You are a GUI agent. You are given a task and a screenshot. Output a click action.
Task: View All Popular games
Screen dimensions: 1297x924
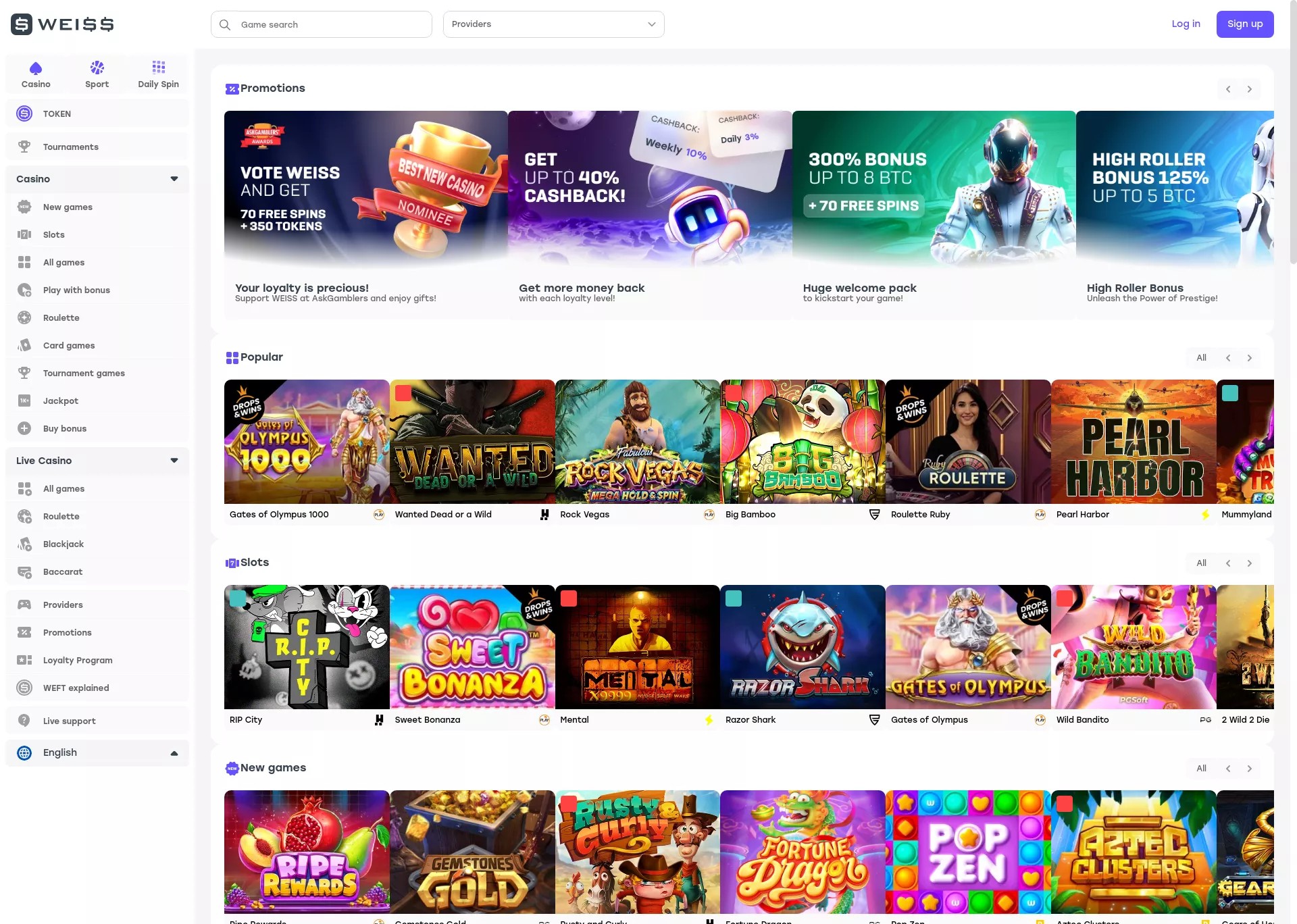pos(1201,358)
